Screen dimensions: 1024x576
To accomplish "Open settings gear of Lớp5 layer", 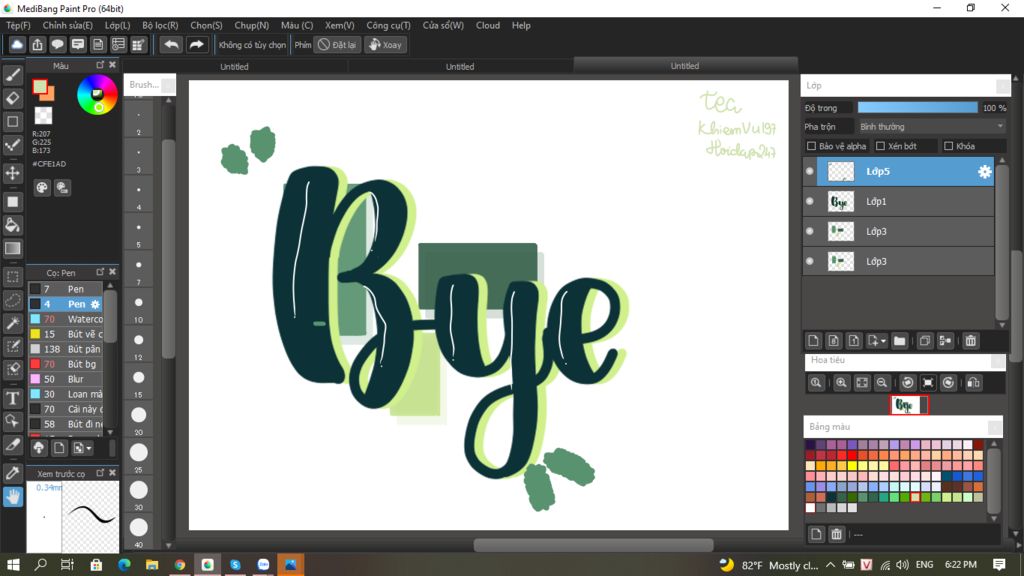I will point(984,172).
